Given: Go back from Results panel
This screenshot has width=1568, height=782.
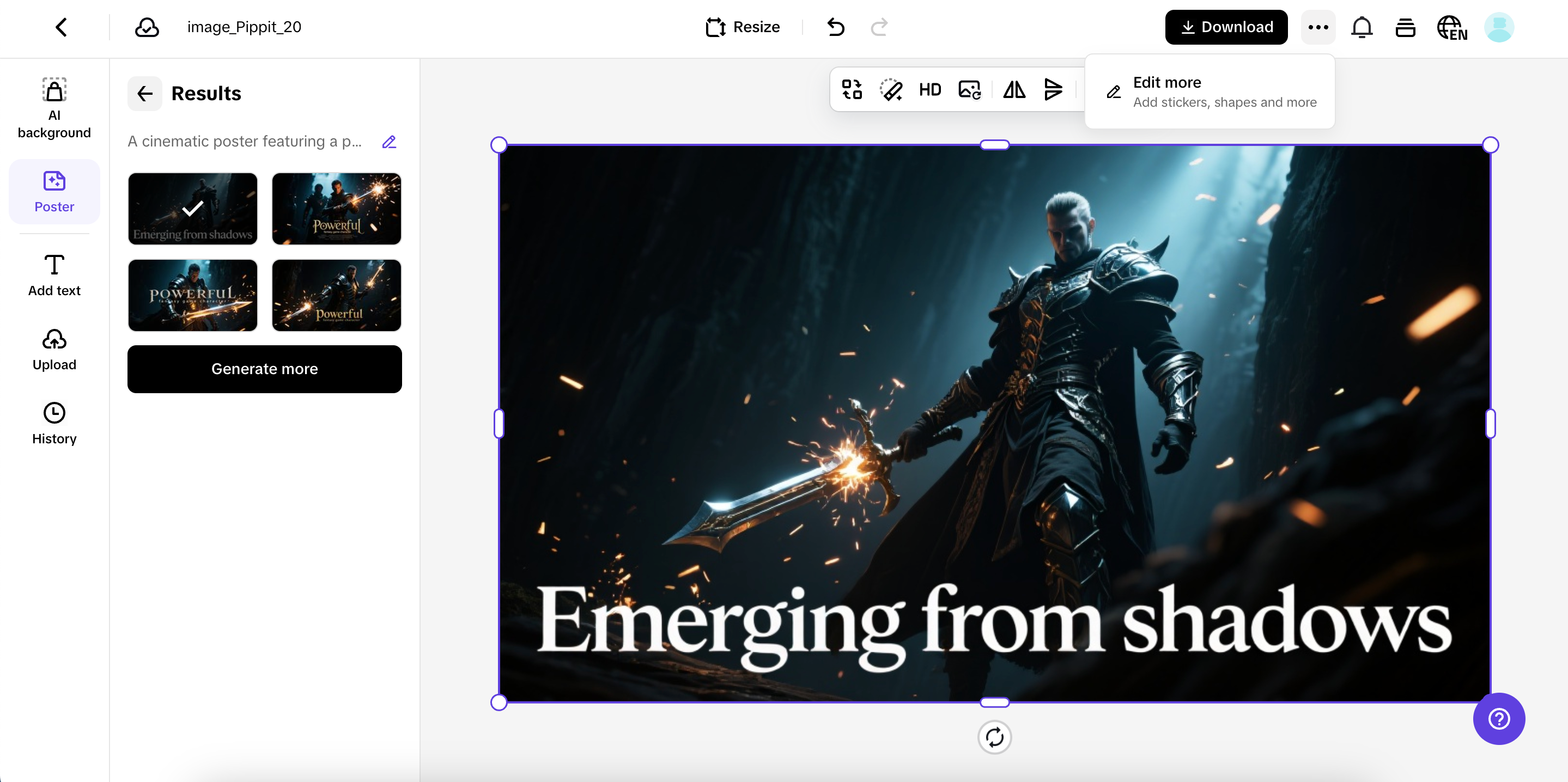Looking at the screenshot, I should (145, 93).
